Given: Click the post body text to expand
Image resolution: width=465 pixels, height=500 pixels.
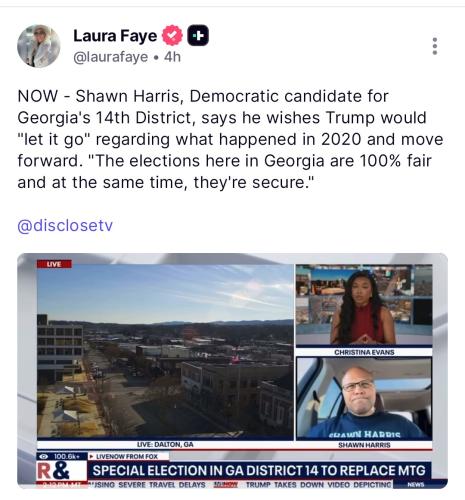Looking at the screenshot, I should [230, 139].
